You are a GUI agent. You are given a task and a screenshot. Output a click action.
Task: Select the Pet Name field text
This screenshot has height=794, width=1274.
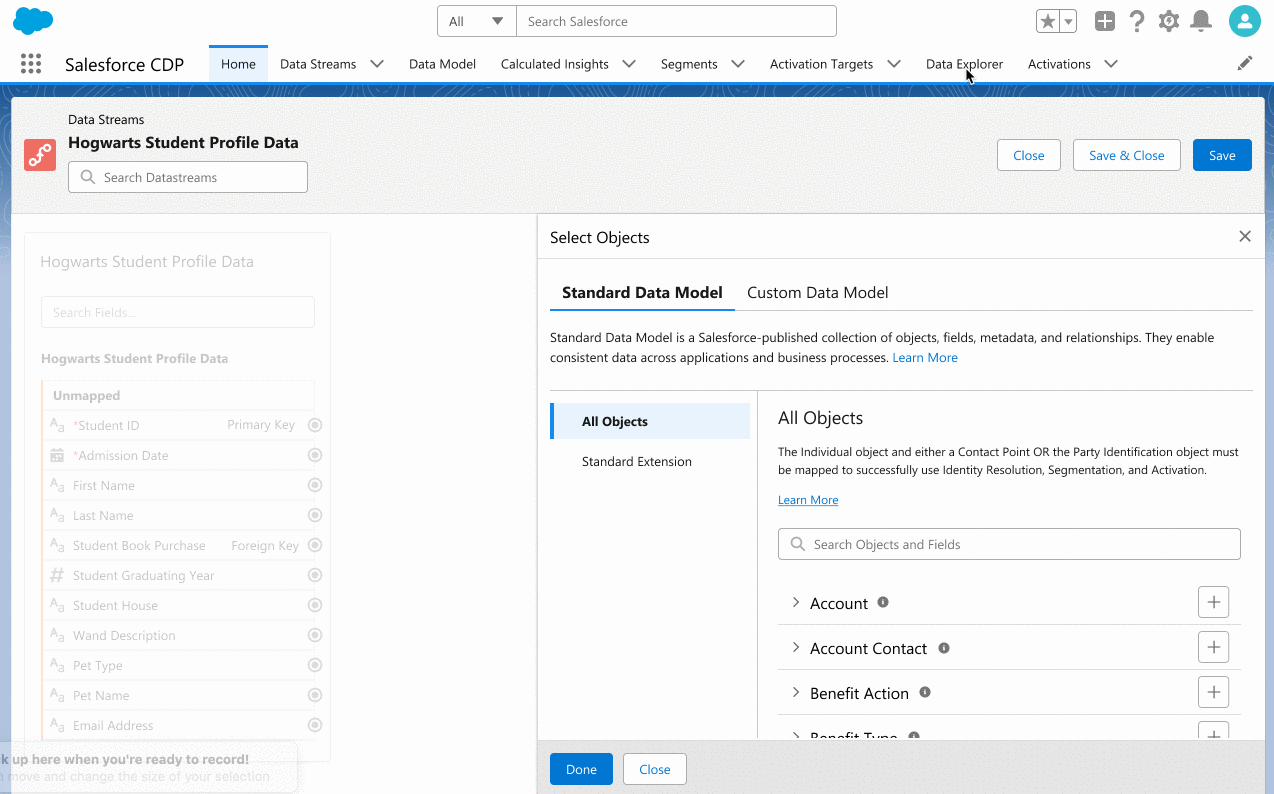tap(101, 695)
